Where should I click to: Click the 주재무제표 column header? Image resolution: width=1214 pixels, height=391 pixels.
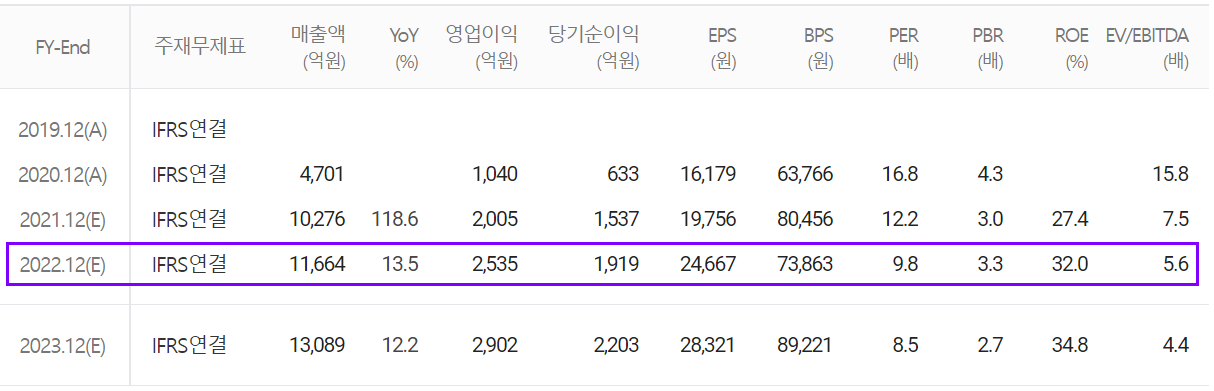[x=200, y=46]
